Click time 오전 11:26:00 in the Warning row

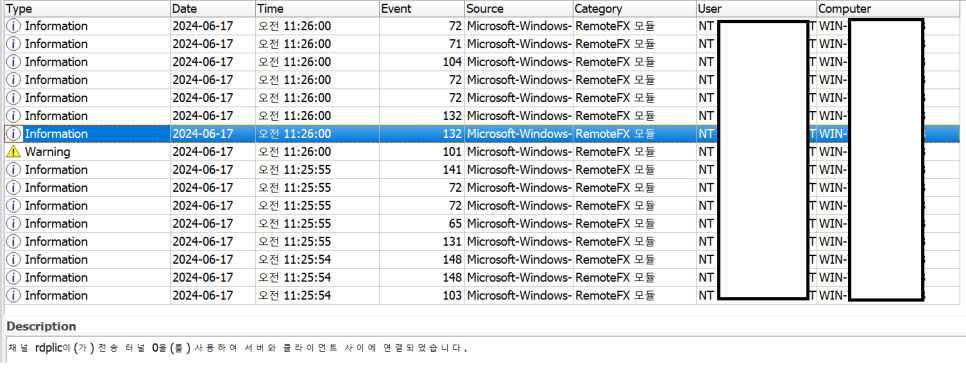point(294,152)
